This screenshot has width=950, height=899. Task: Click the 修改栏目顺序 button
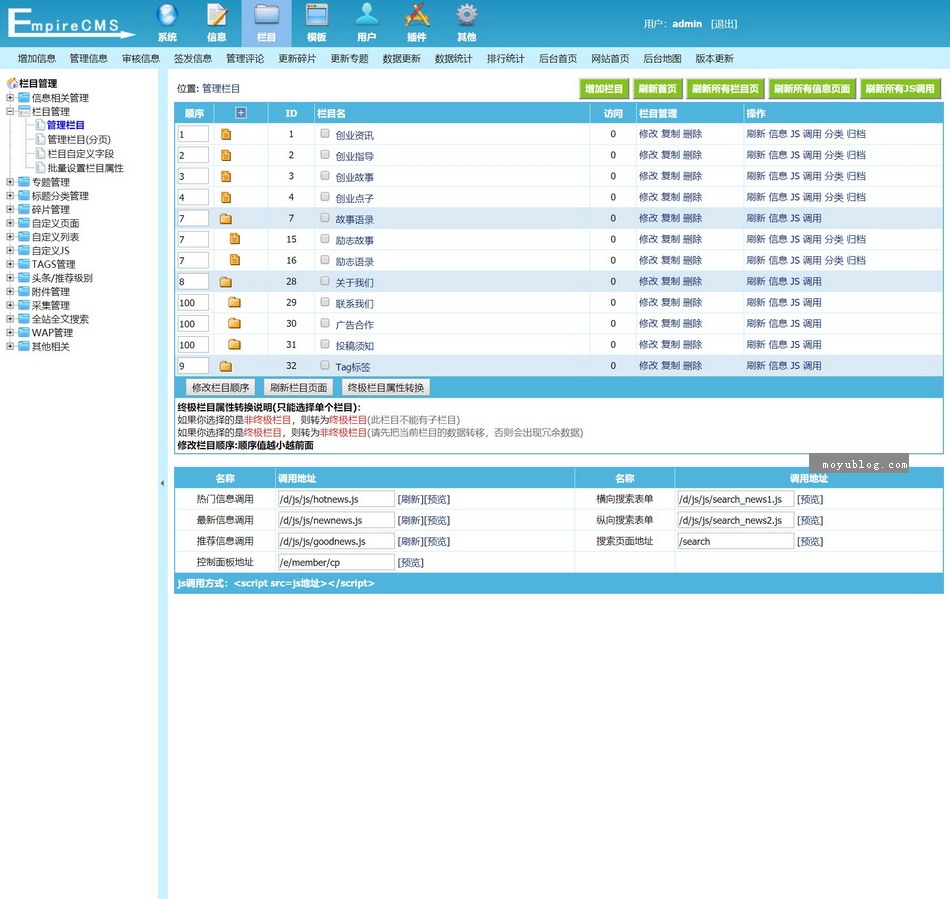[x=221, y=388]
